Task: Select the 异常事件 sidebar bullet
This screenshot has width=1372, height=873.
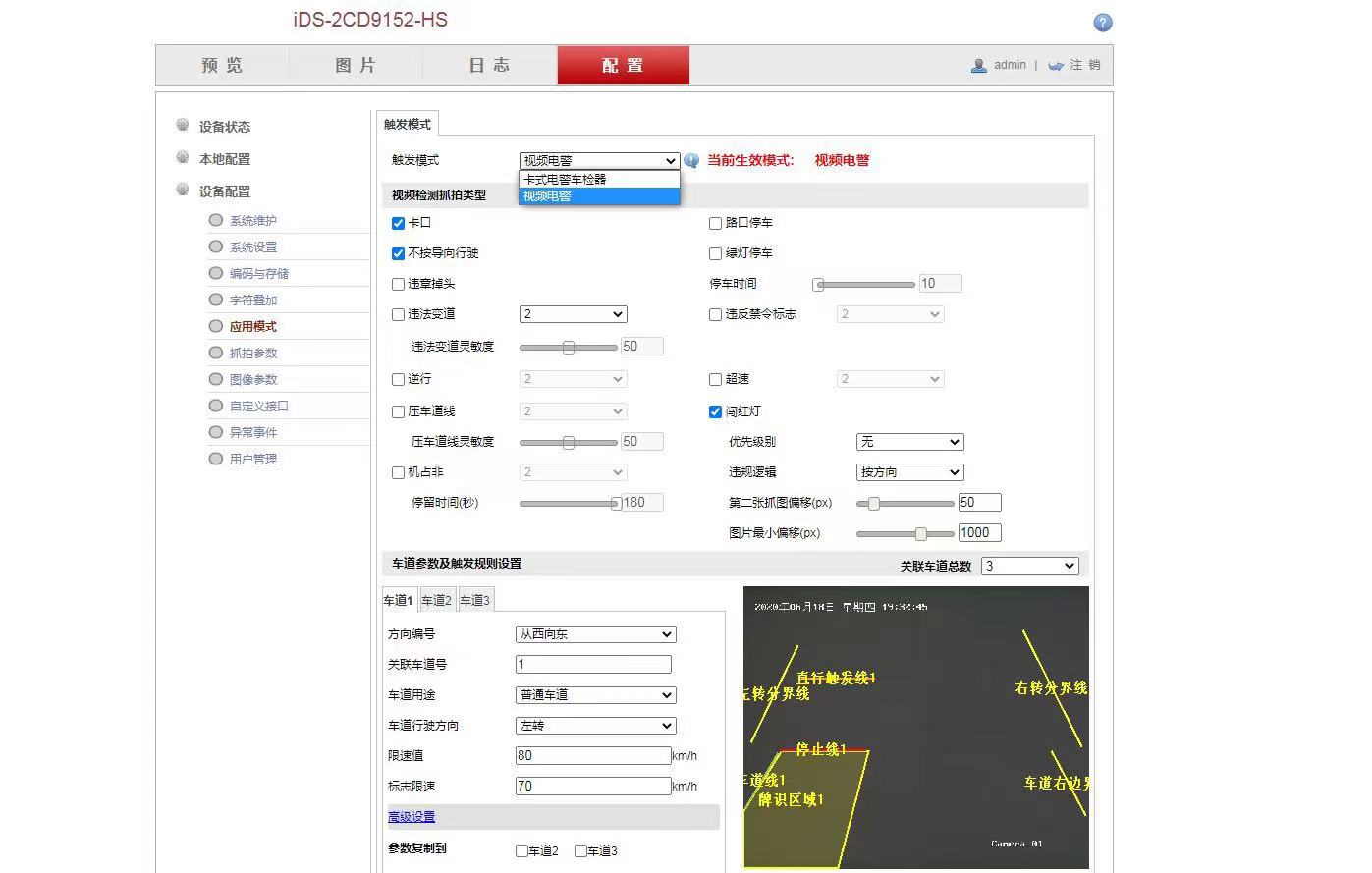Action: point(215,432)
